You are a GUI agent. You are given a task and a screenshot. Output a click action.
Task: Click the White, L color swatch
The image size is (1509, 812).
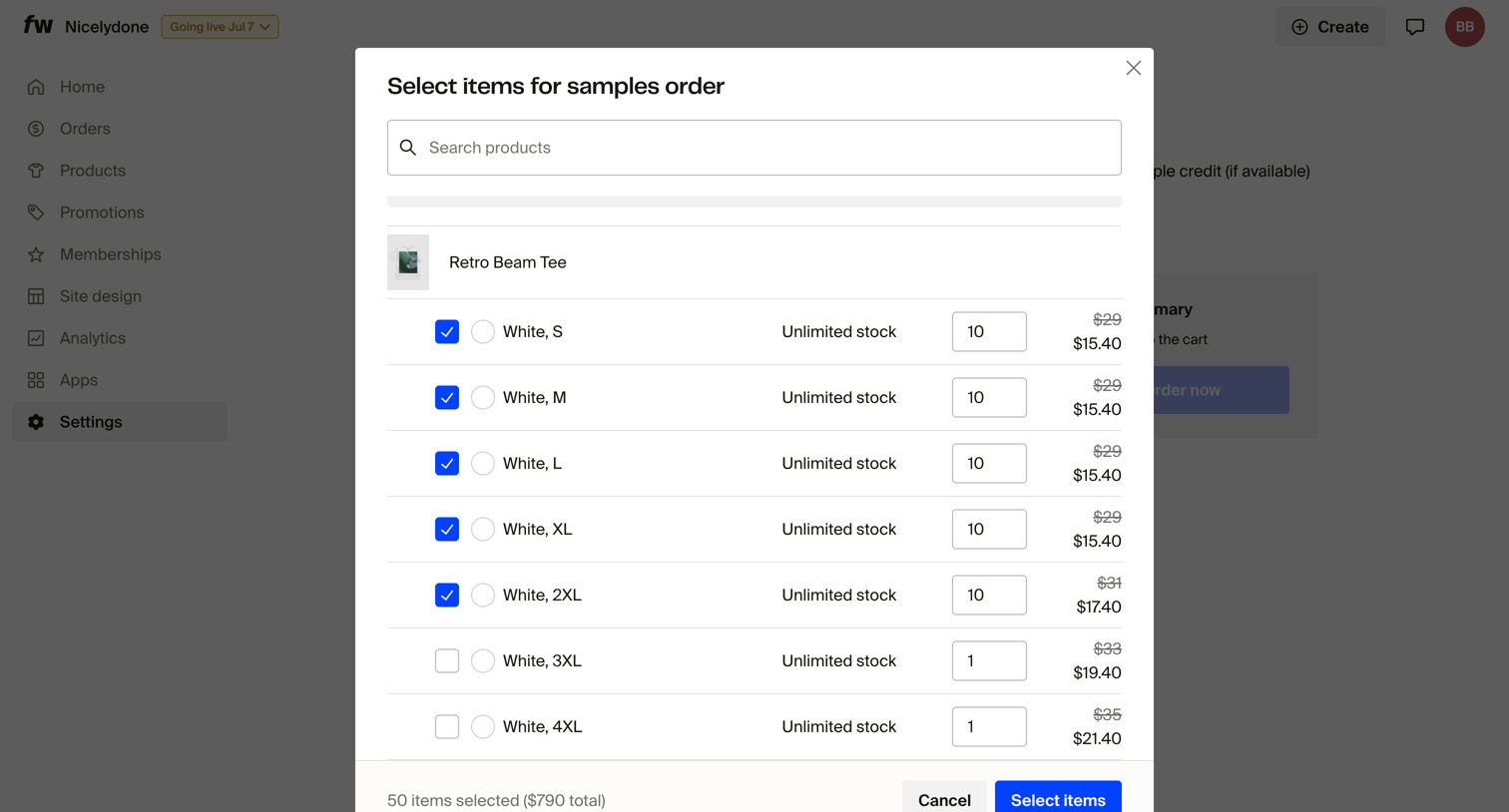483,463
